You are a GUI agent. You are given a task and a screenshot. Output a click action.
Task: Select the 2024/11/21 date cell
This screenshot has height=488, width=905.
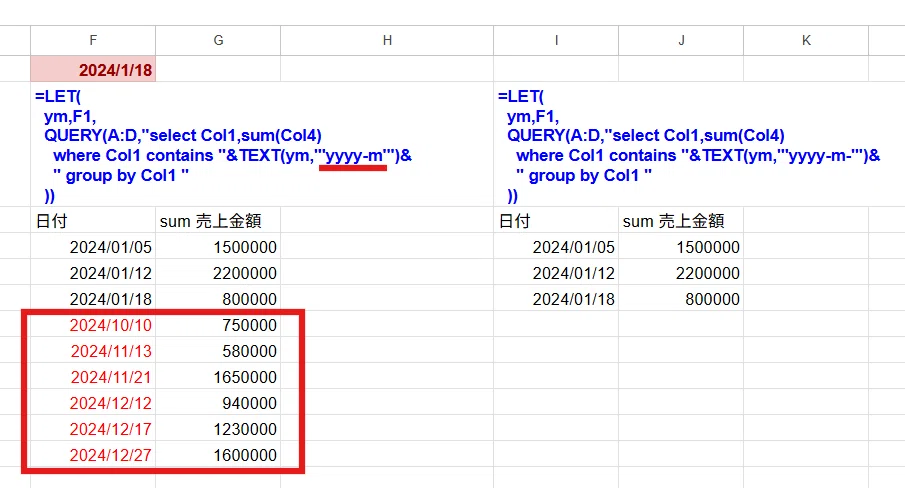[x=93, y=377]
